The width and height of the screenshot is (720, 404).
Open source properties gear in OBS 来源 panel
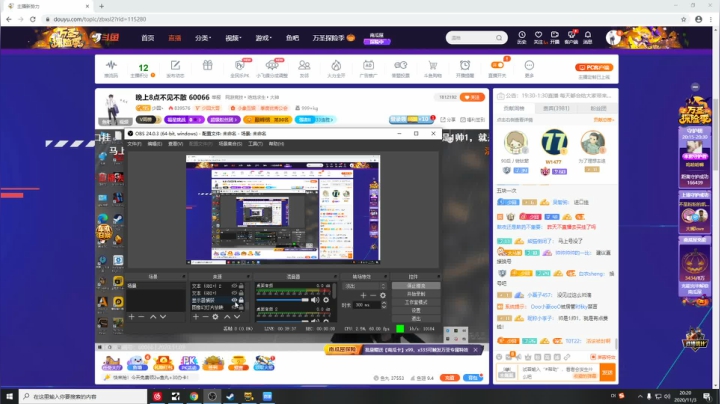215,317
